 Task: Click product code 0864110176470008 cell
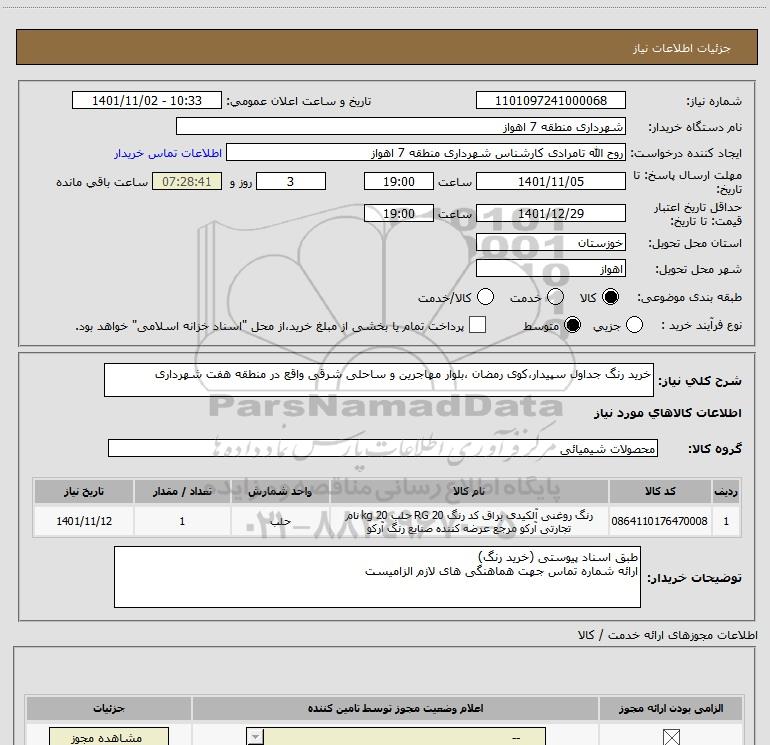click(x=660, y=521)
